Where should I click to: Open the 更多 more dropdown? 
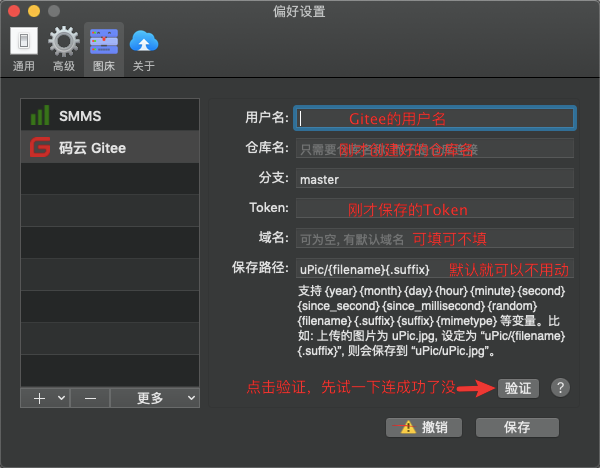click(x=155, y=398)
